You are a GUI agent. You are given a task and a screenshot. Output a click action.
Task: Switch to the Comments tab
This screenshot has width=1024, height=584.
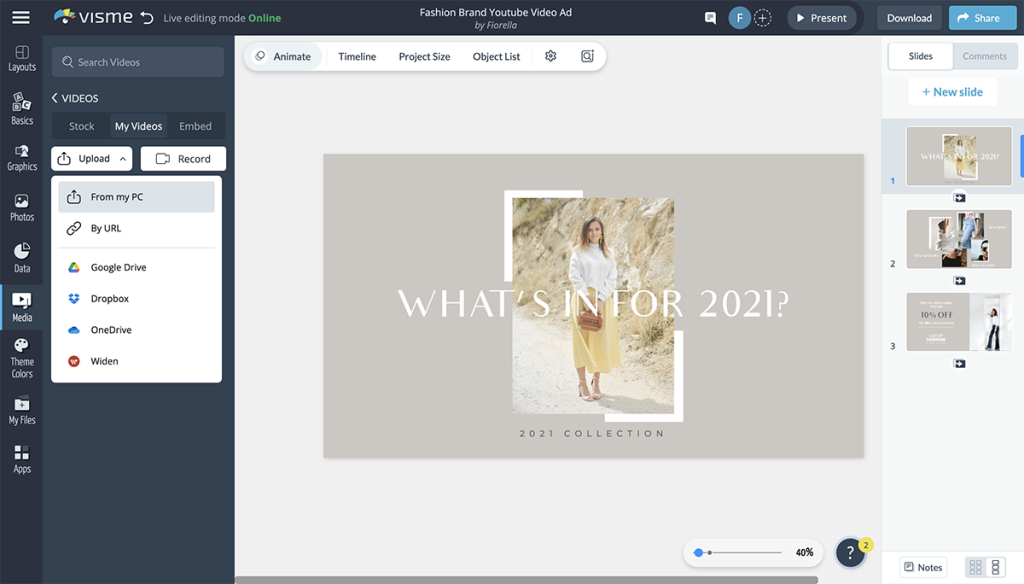[984, 56]
